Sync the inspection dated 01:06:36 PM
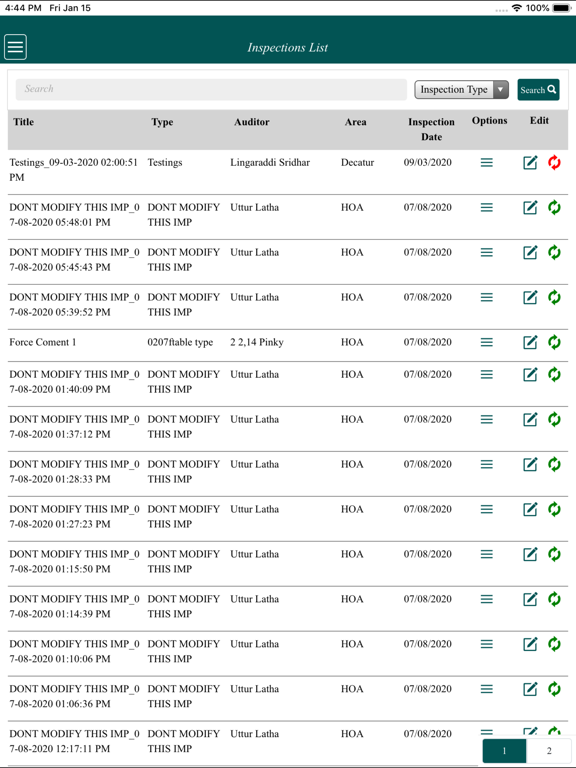576x768 pixels. (554, 689)
